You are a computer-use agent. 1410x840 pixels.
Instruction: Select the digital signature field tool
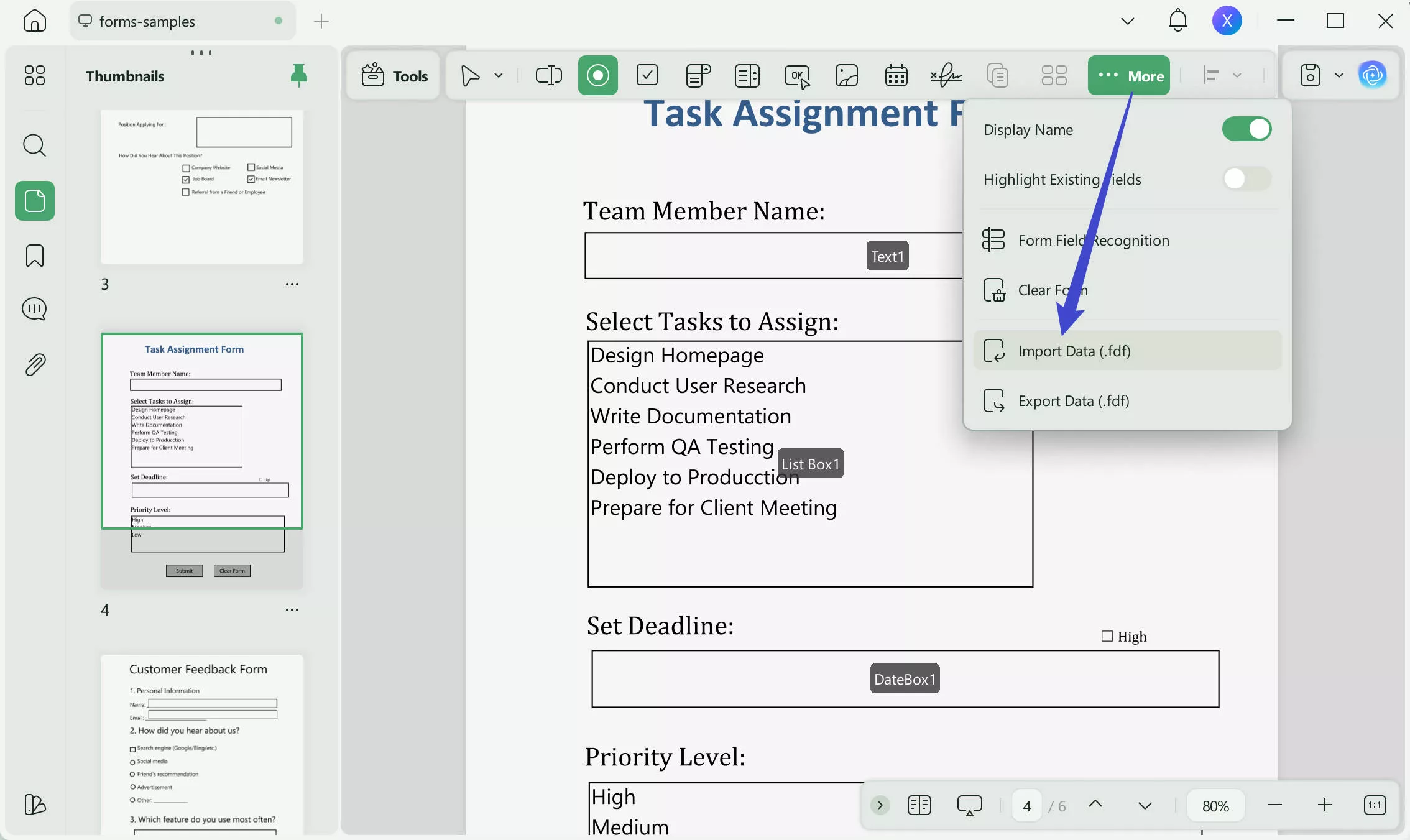pyautogui.click(x=946, y=76)
